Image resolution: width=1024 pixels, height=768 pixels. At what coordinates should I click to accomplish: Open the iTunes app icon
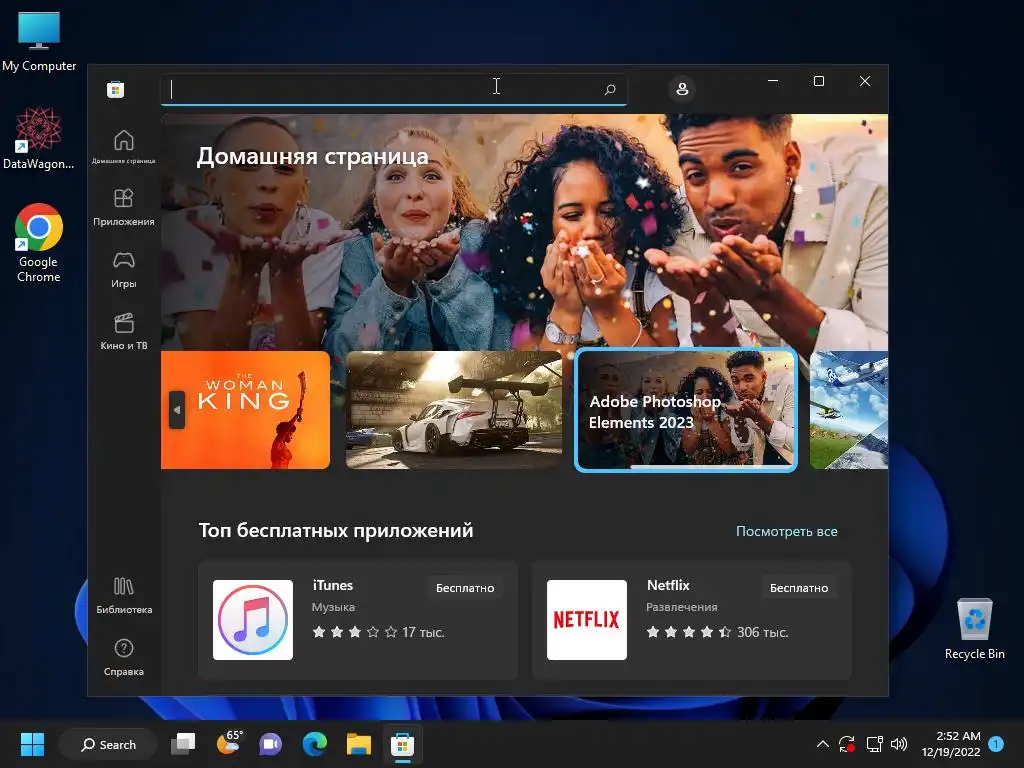(x=253, y=620)
